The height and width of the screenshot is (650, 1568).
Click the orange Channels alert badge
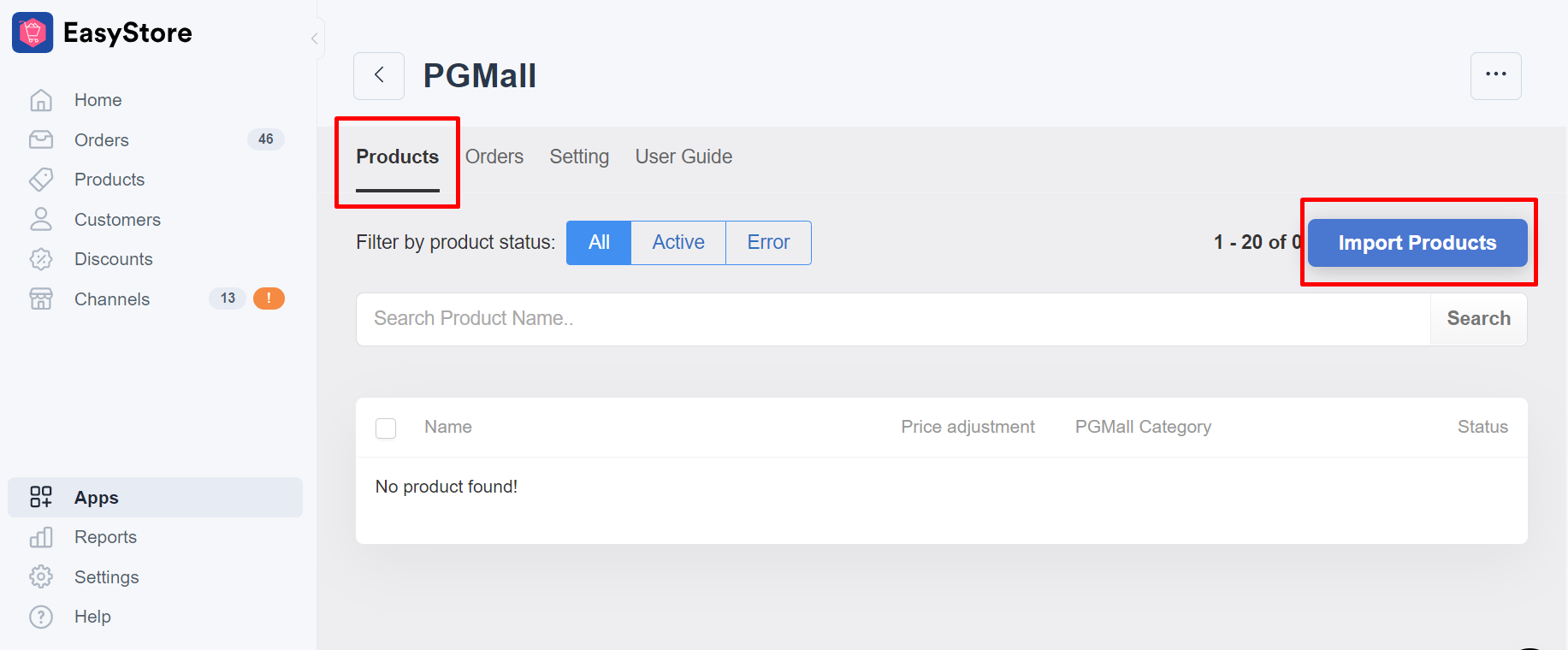click(269, 298)
